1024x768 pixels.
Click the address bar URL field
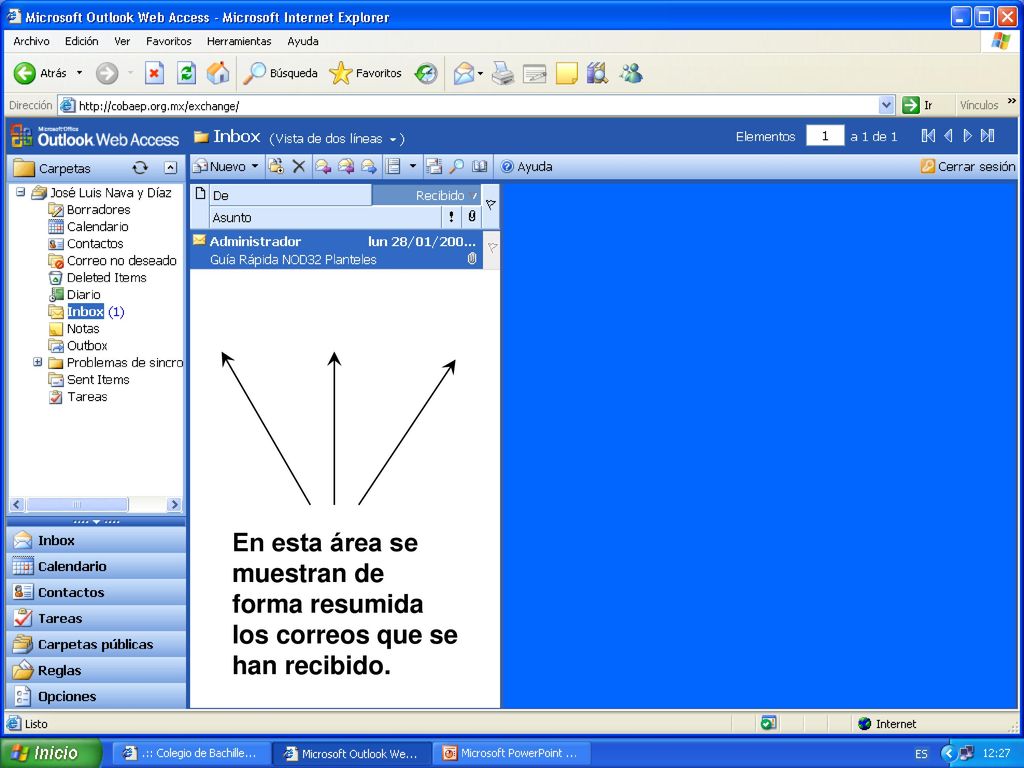click(478, 105)
